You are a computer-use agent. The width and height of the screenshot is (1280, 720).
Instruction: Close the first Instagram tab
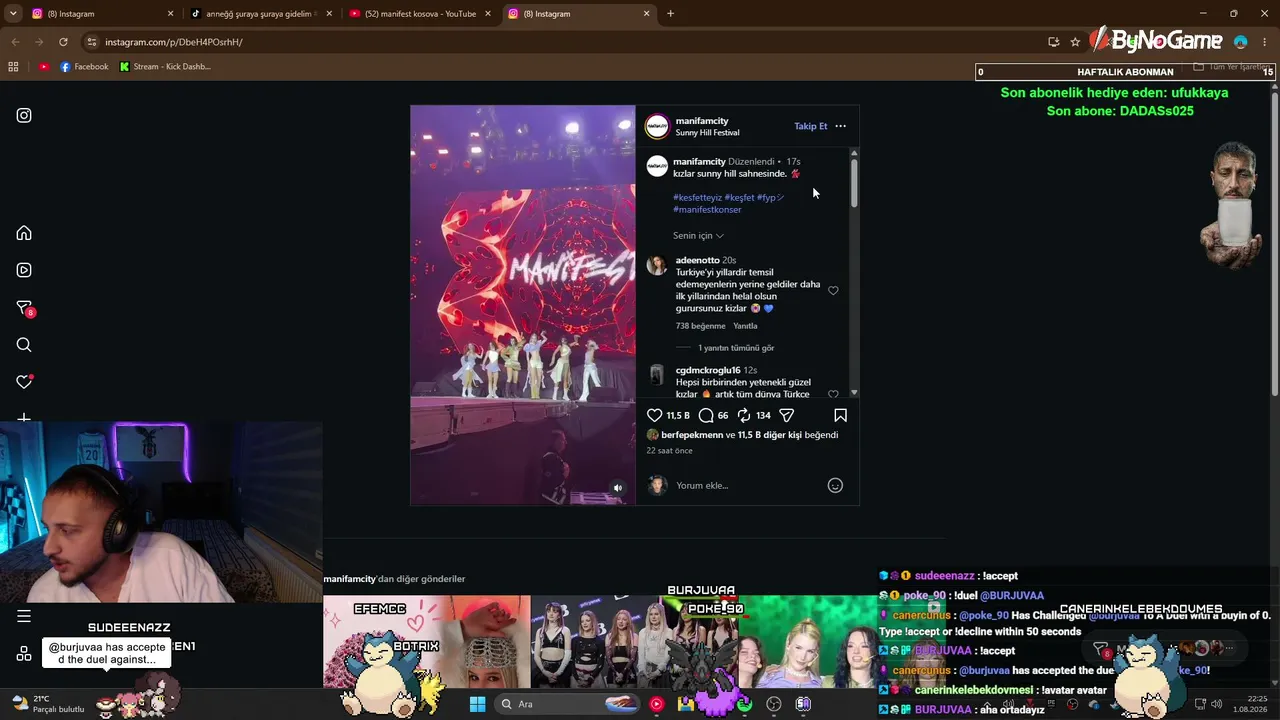[x=170, y=14]
